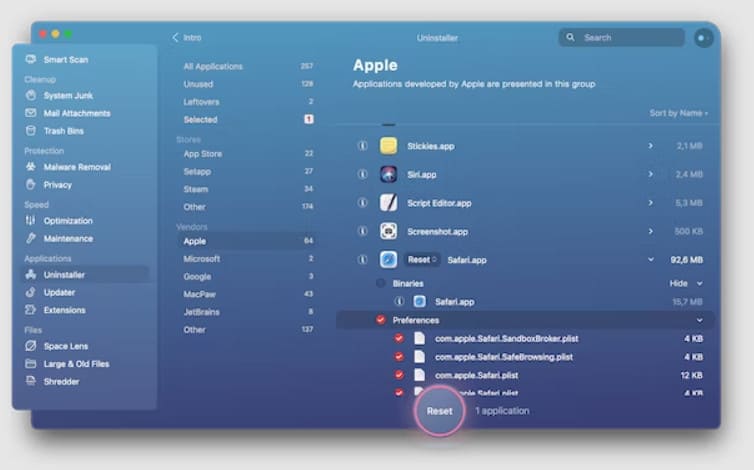The width and height of the screenshot is (754, 470).
Task: Open the Reset action dropdown for Safari
Action: point(422,259)
